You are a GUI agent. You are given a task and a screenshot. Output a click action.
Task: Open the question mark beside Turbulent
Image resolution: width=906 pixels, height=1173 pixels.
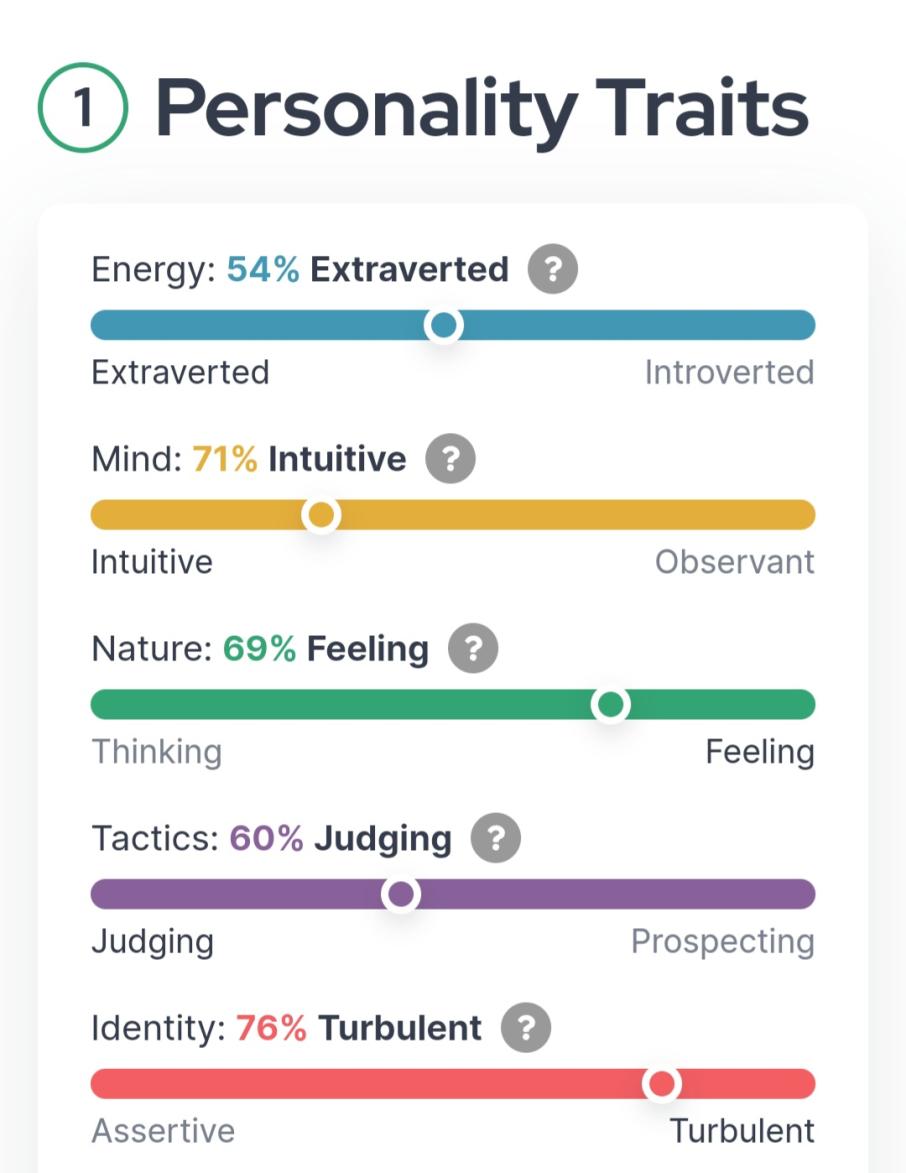[x=526, y=1028]
